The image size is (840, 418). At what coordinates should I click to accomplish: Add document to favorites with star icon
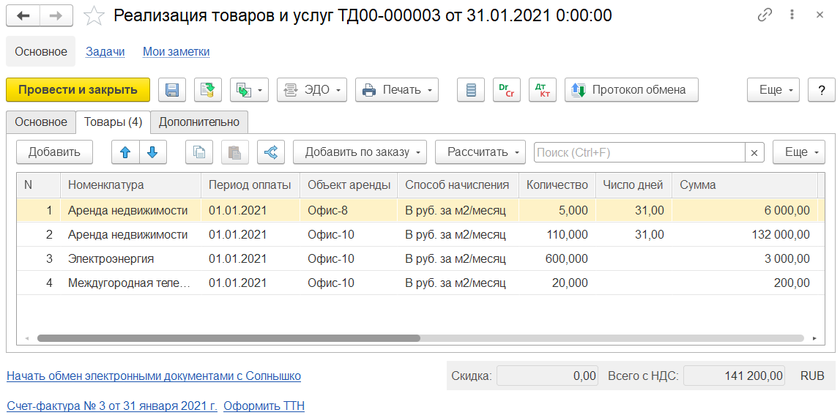93,16
